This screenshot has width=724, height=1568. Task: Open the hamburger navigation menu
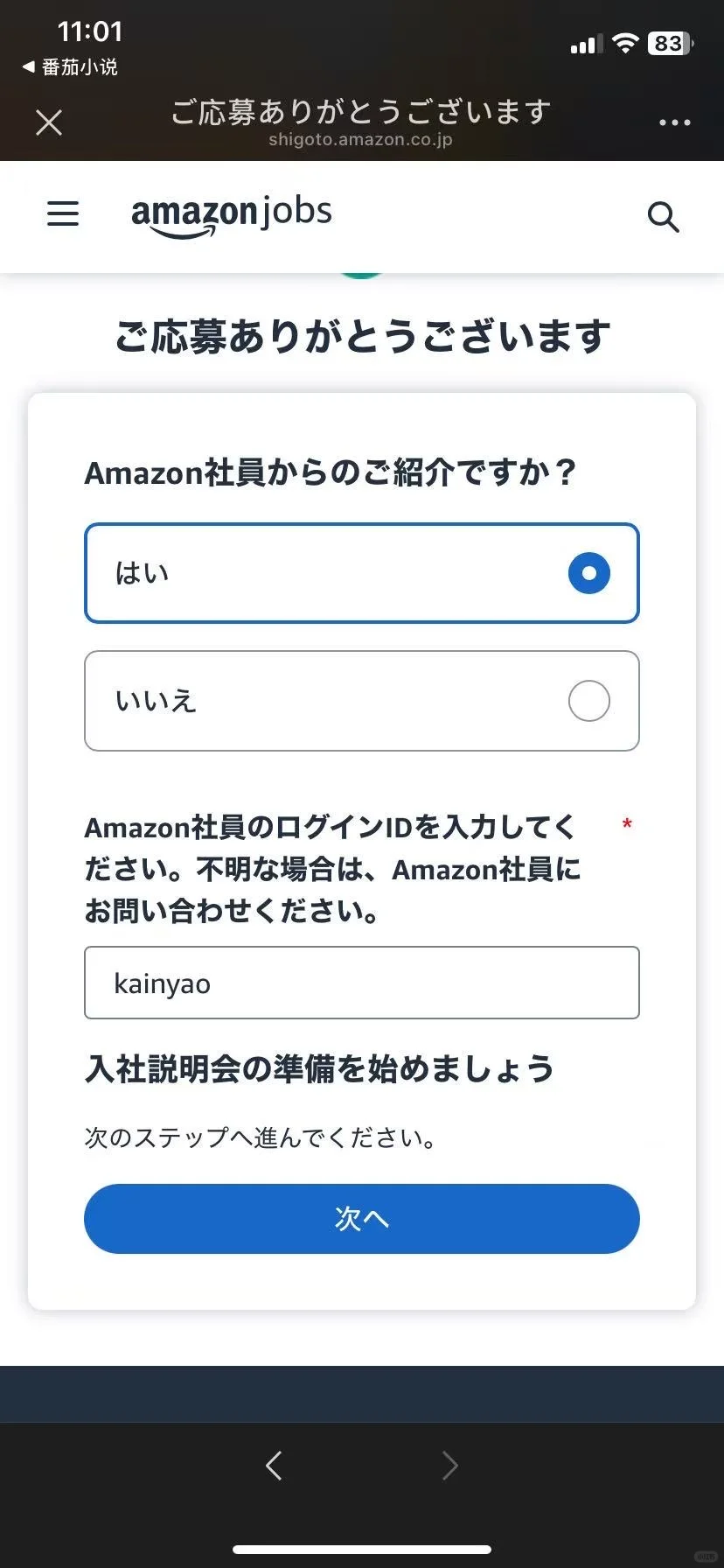coord(63,213)
